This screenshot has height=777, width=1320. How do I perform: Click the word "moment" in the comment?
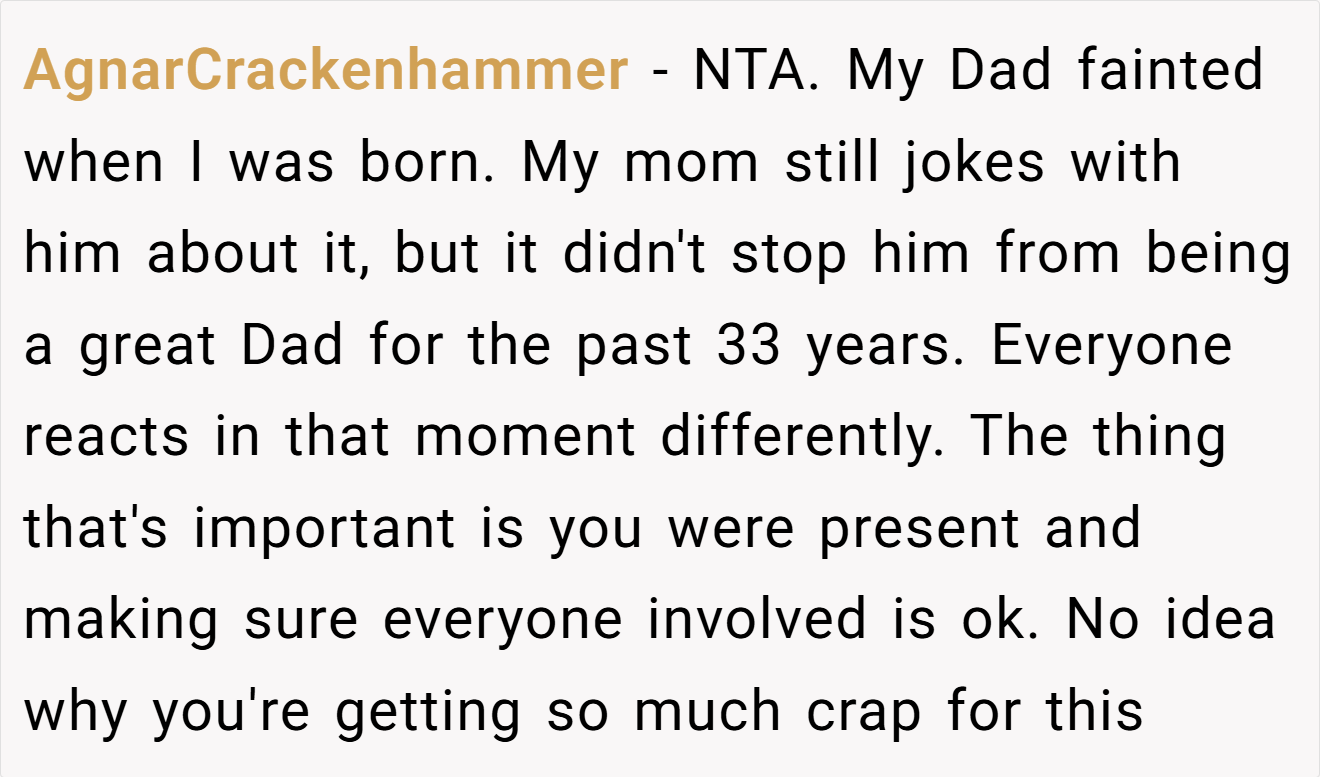523,439
